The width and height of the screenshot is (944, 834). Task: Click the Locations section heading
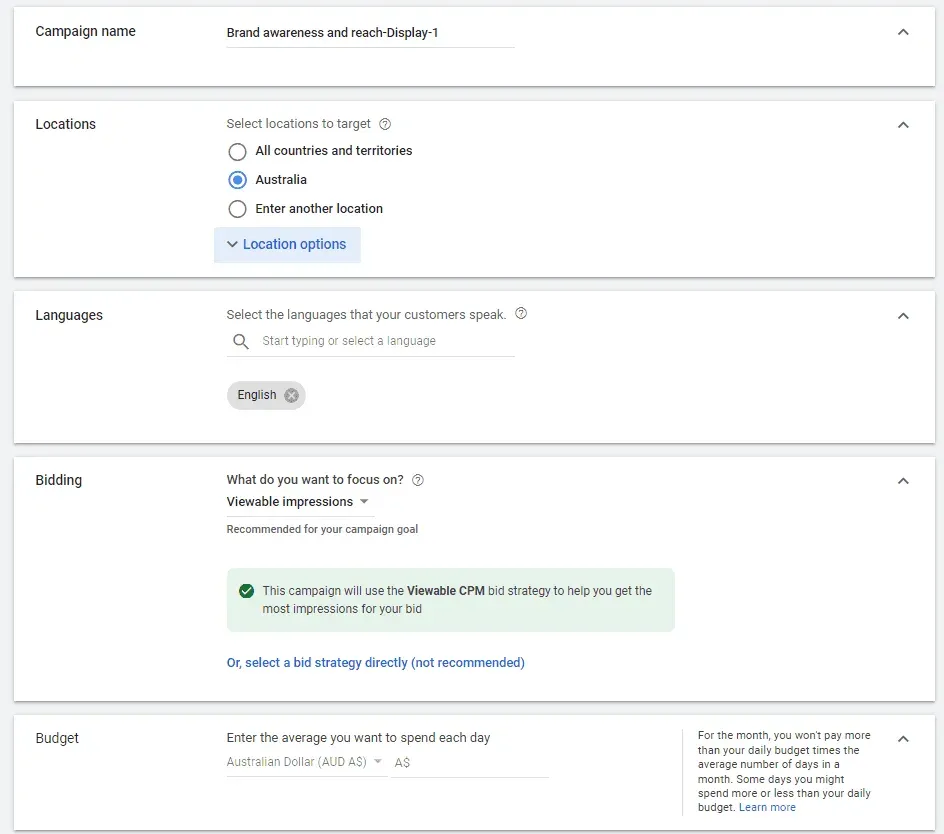tap(66, 125)
